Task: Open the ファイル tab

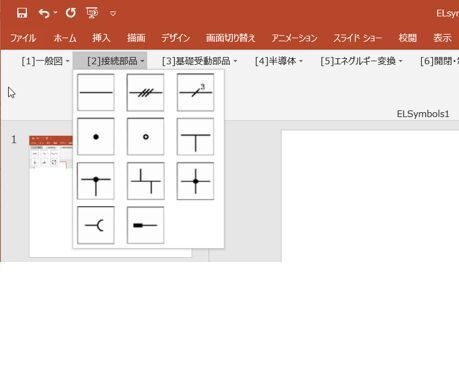Action: coord(23,38)
